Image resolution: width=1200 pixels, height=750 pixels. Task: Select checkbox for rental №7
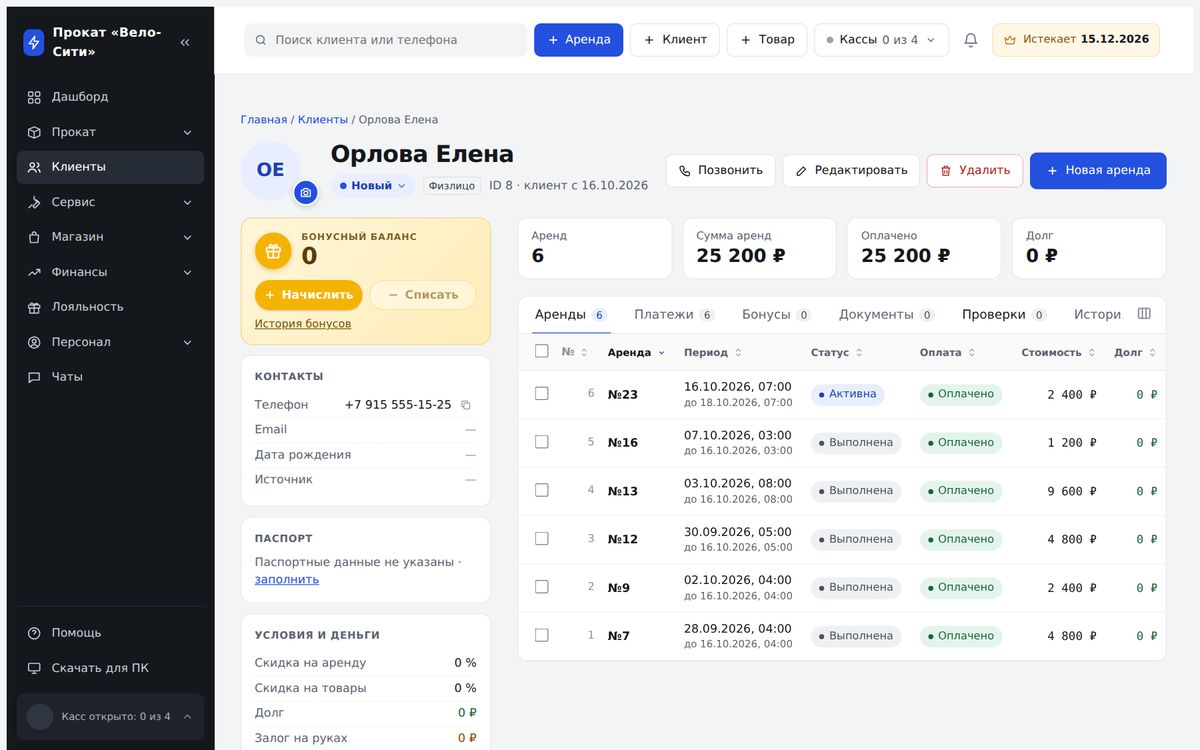coord(542,635)
